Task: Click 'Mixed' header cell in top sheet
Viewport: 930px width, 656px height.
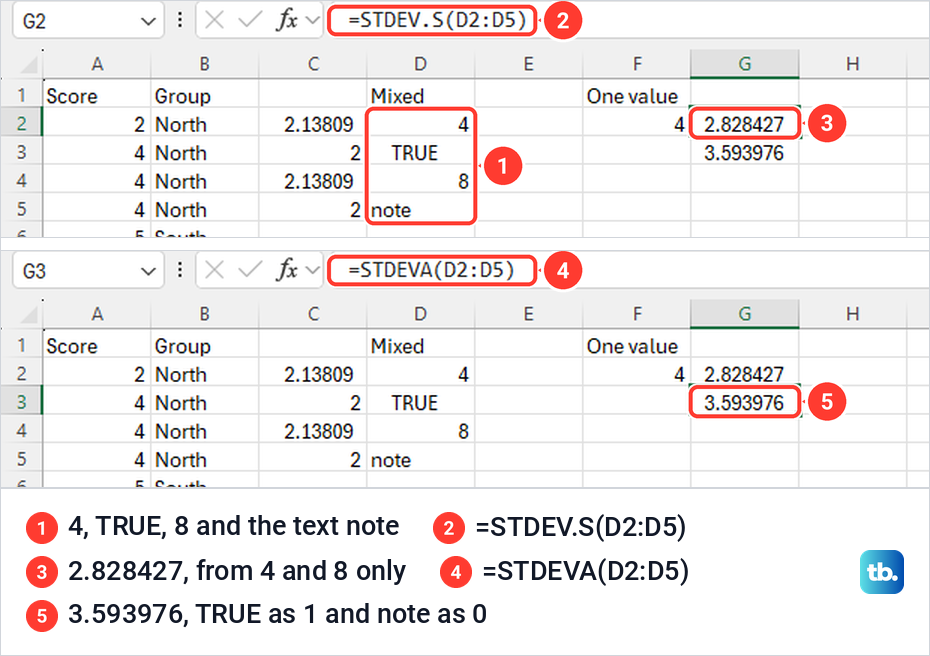Action: click(421, 95)
